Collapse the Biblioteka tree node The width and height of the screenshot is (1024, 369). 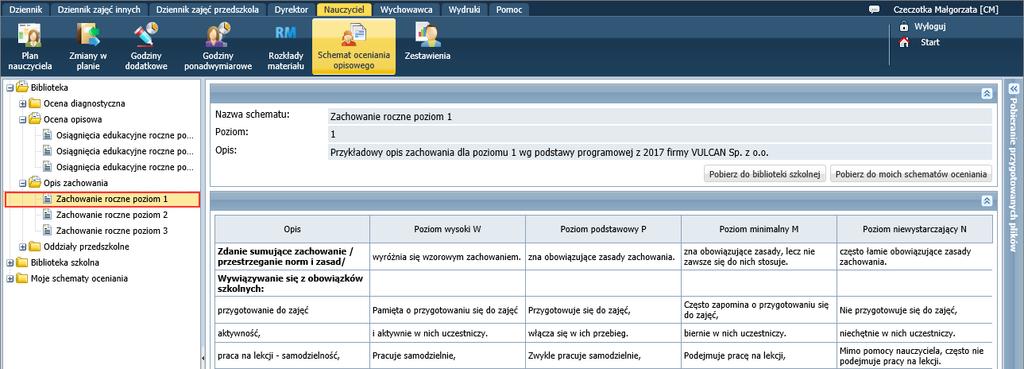pos(10,88)
